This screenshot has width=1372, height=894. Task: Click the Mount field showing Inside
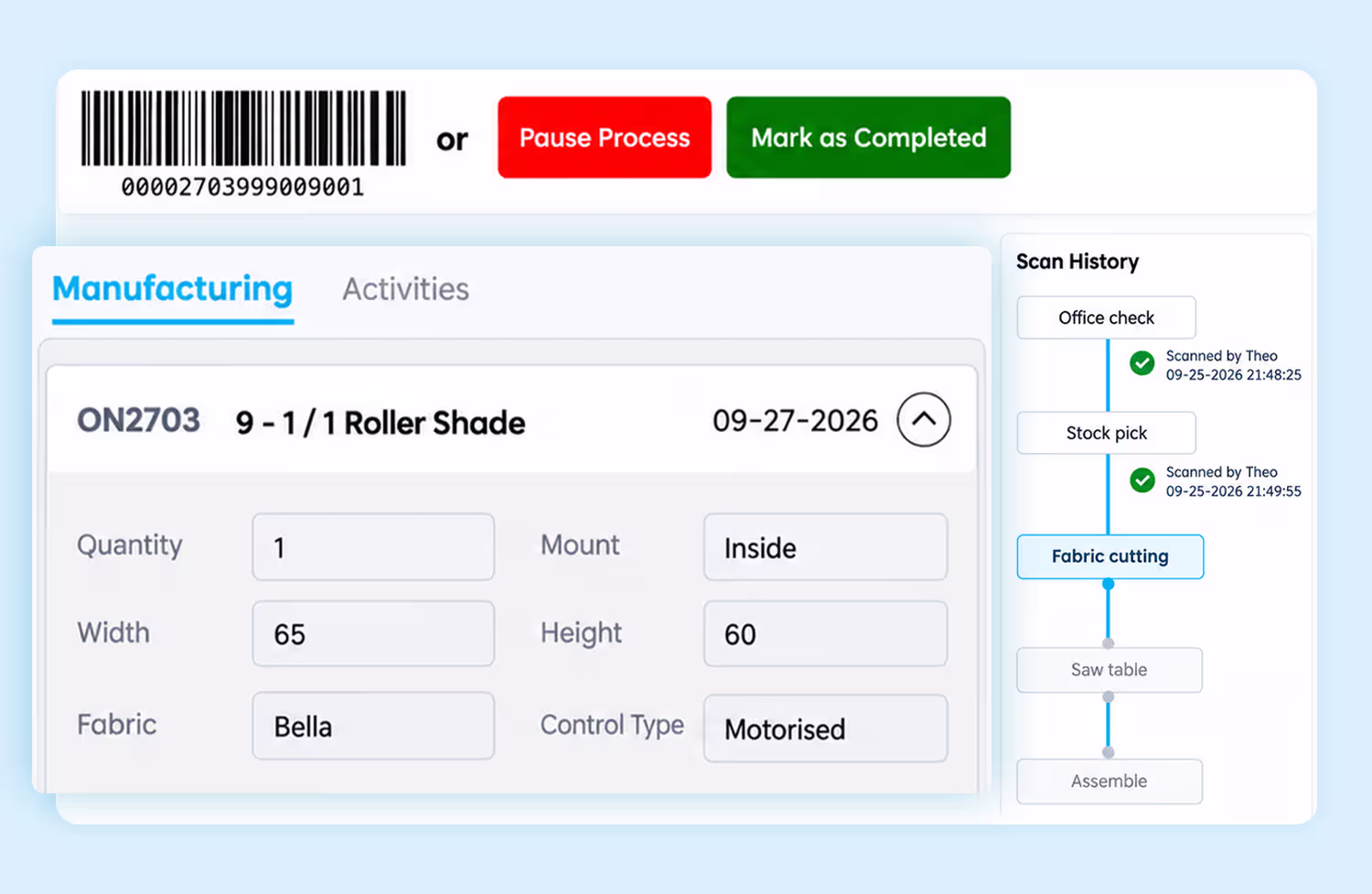coord(825,547)
